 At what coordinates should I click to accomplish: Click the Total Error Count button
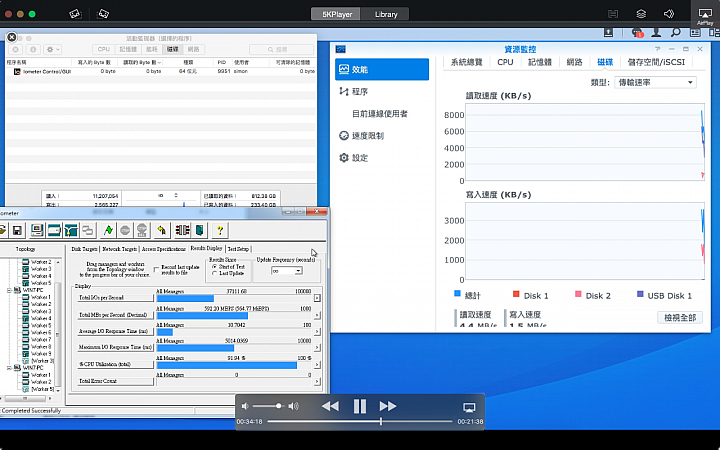(x=115, y=381)
